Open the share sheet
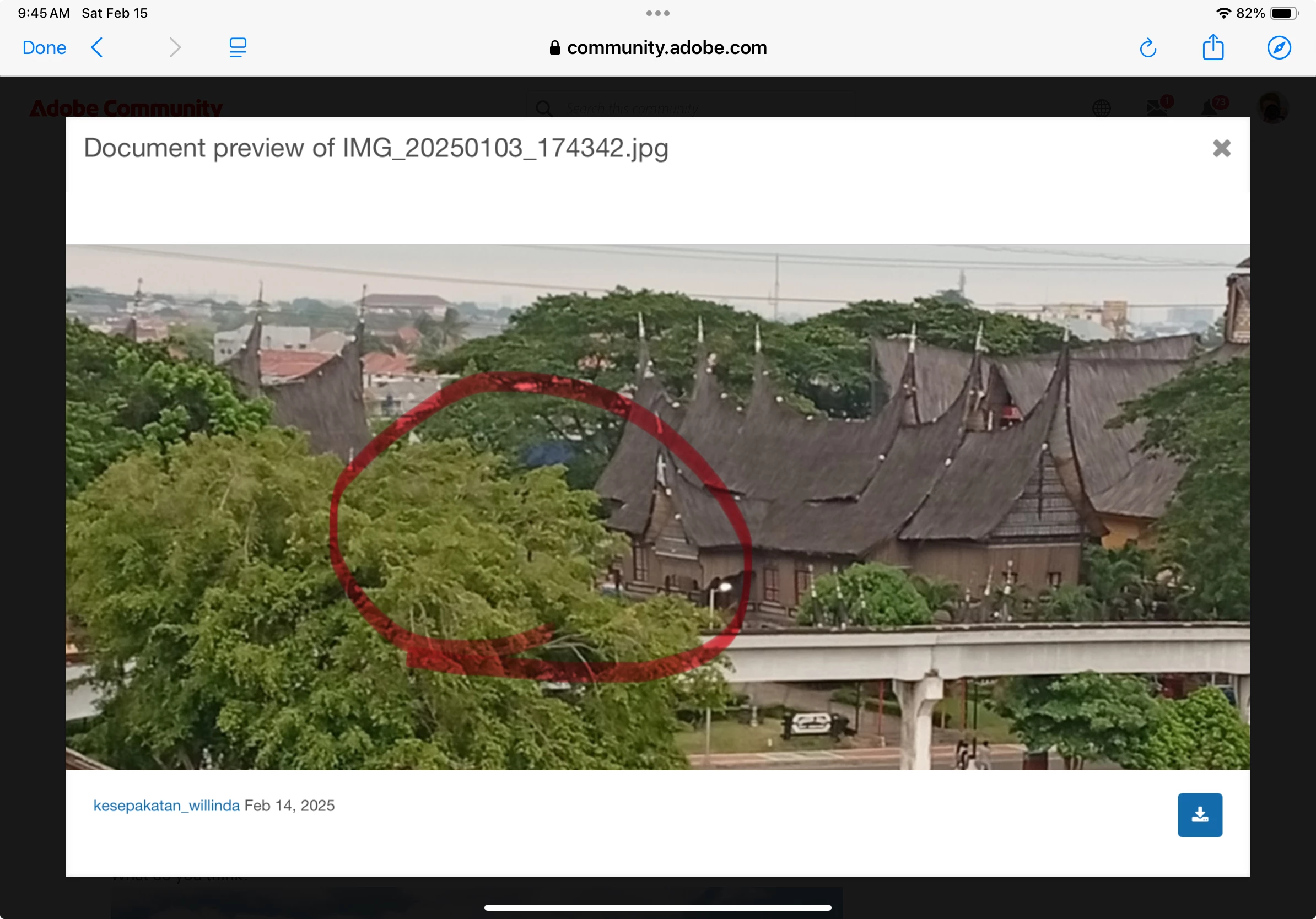Image resolution: width=1316 pixels, height=919 pixels. coord(1213,47)
